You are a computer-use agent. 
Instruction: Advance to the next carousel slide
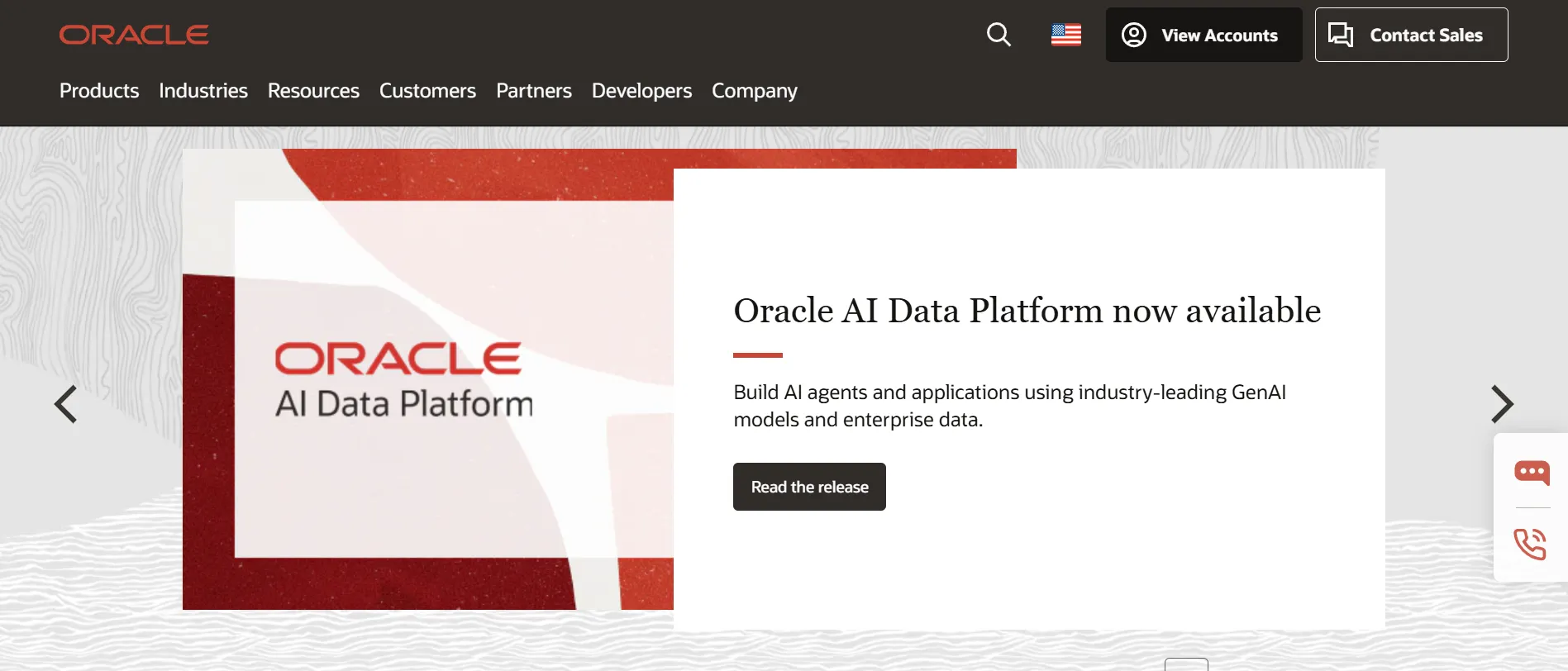coord(1502,404)
